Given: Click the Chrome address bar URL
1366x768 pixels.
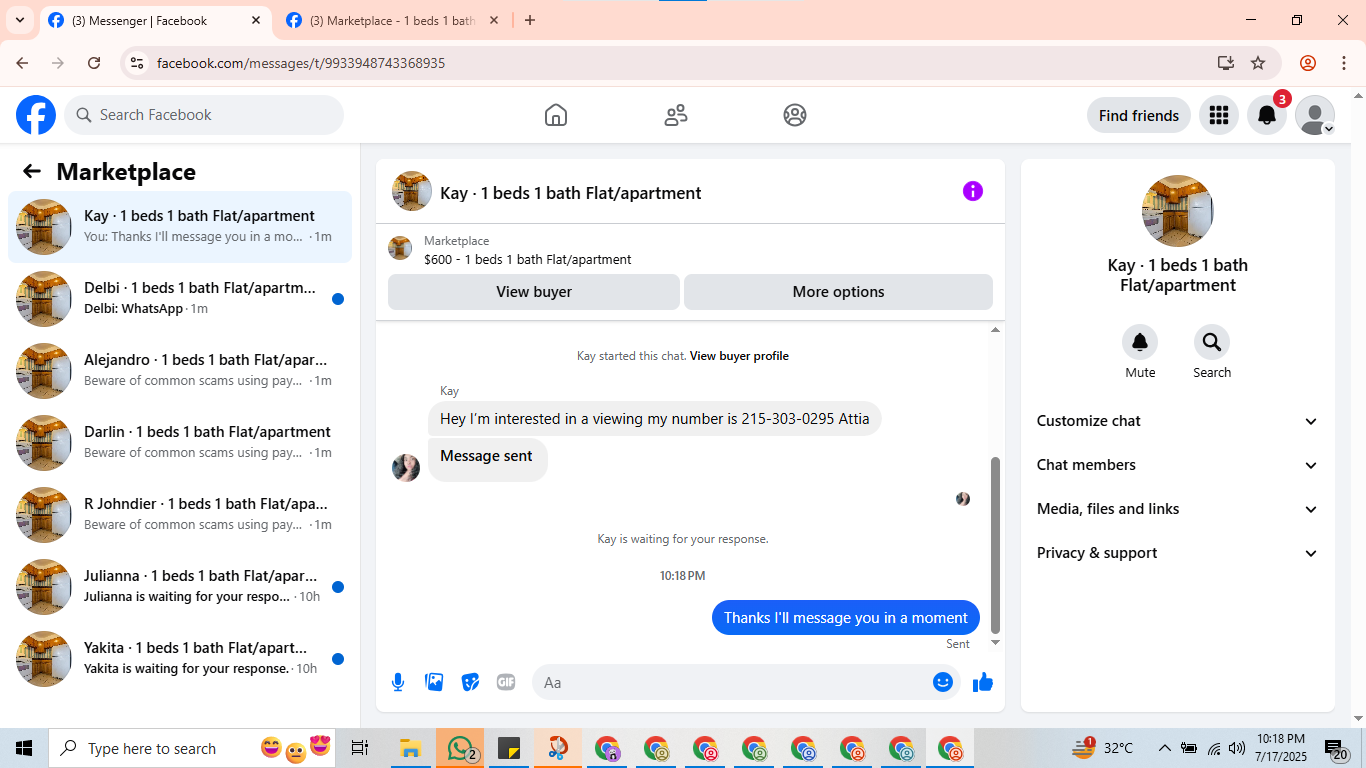Looking at the screenshot, I should coord(301,63).
